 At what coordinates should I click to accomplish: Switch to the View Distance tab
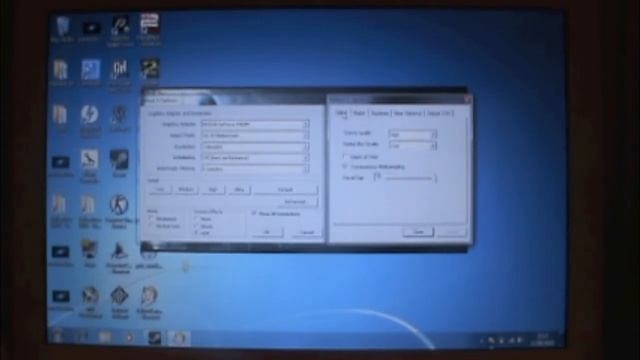407,113
